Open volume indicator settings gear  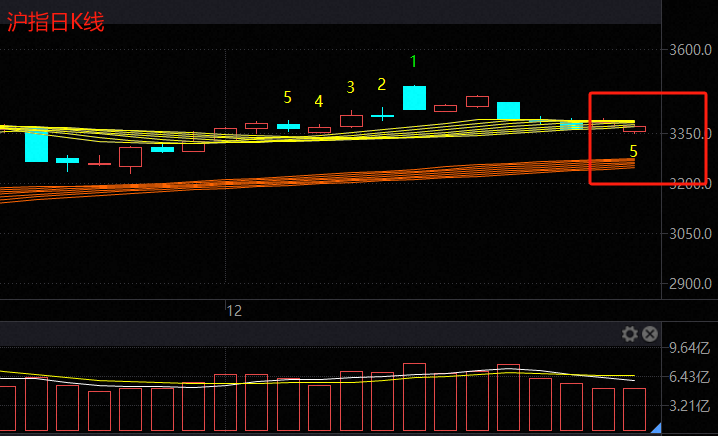click(630, 334)
